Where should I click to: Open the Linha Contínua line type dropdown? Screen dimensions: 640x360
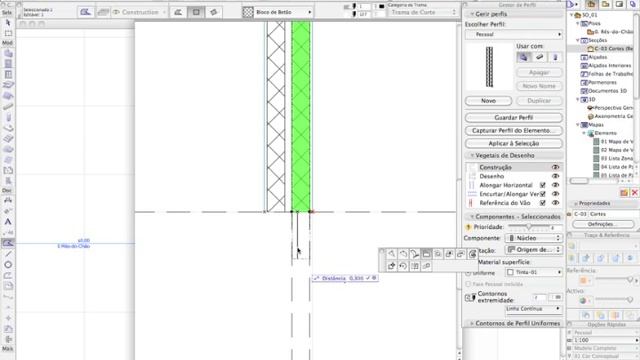(534, 309)
